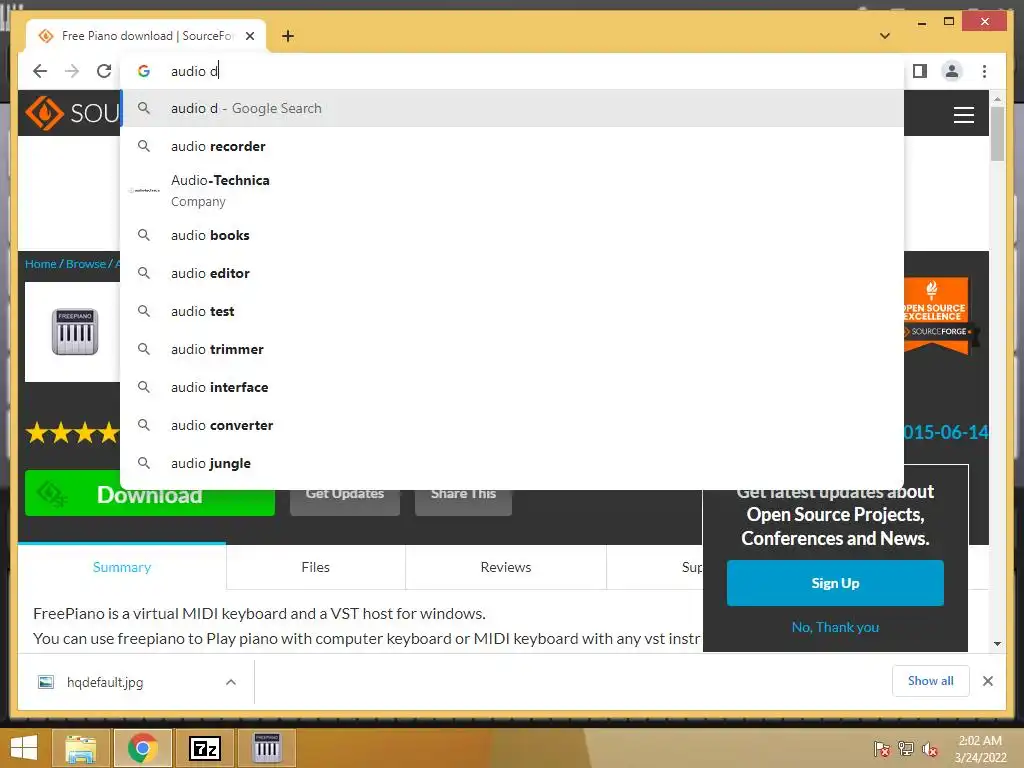This screenshot has height=768, width=1024.
Task: Click the star rating on the page
Action: (72, 432)
